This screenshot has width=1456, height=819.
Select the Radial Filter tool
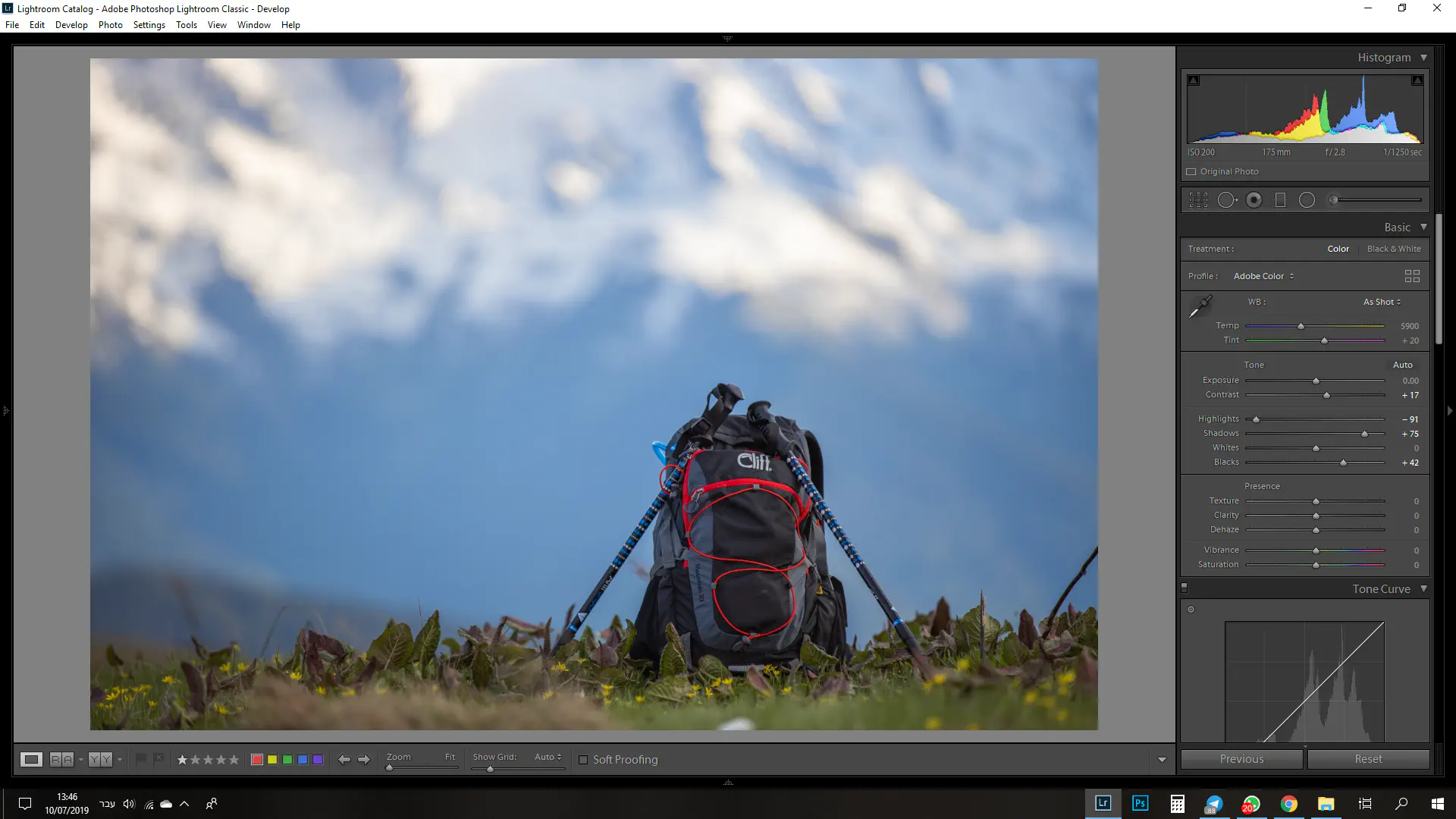coord(1307,200)
